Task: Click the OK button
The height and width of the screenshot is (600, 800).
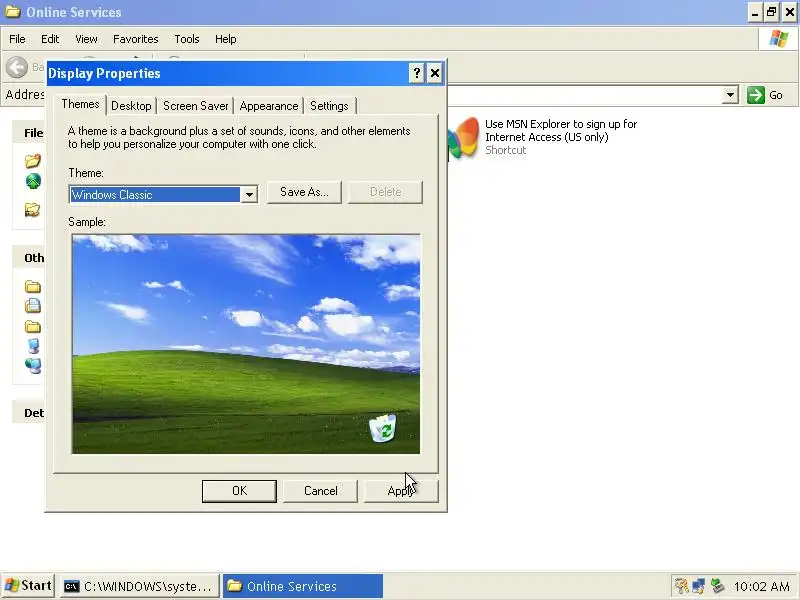Action: tap(239, 491)
